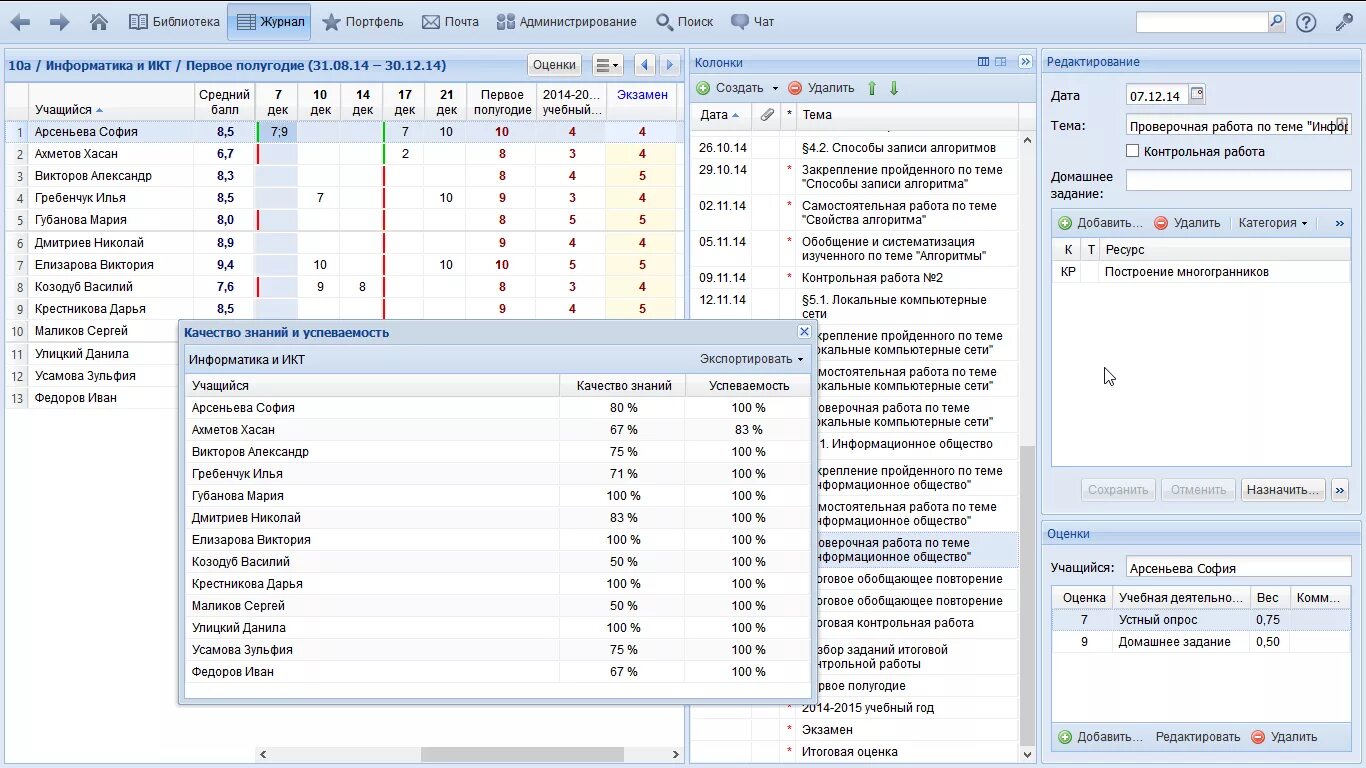
Task: Go to previous journal page arrow
Action: 645,65
